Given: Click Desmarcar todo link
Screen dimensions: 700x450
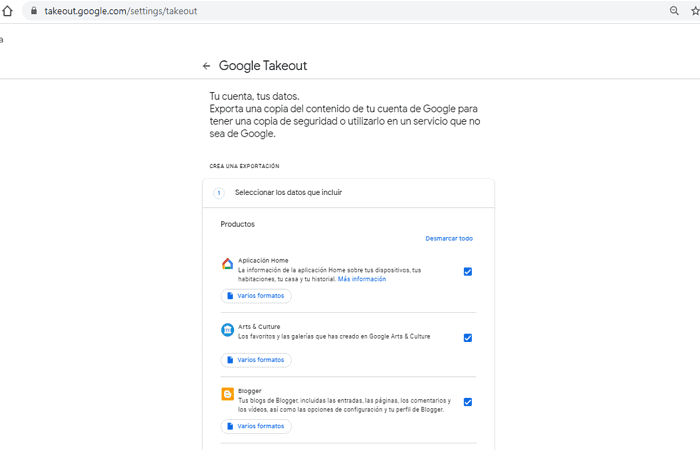Looking at the screenshot, I should pos(449,238).
